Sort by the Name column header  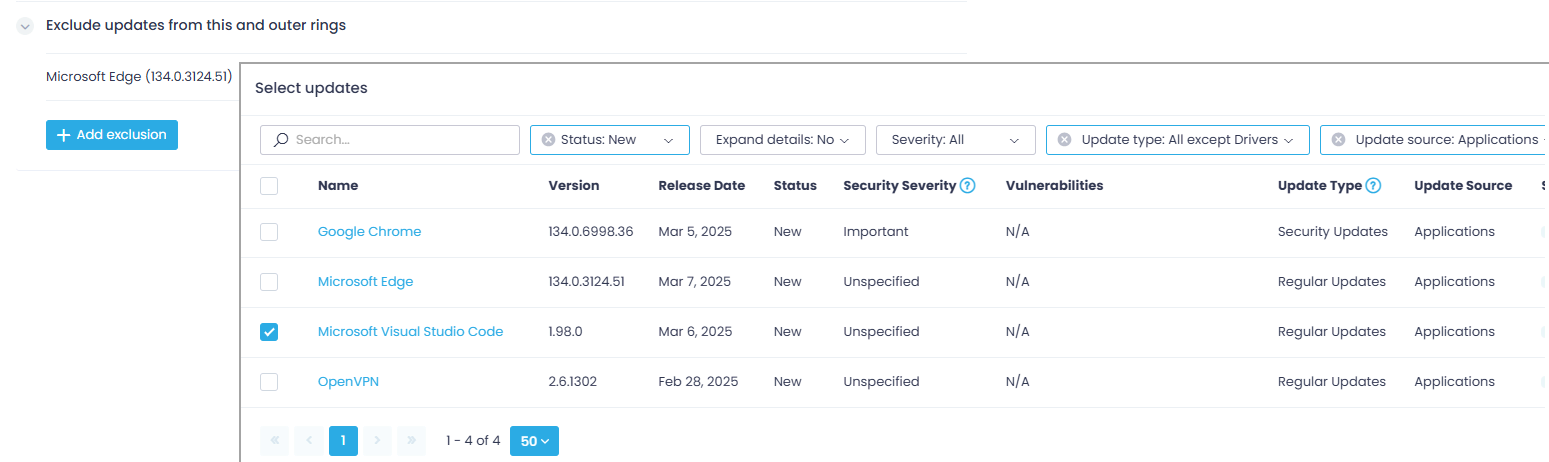tap(338, 185)
